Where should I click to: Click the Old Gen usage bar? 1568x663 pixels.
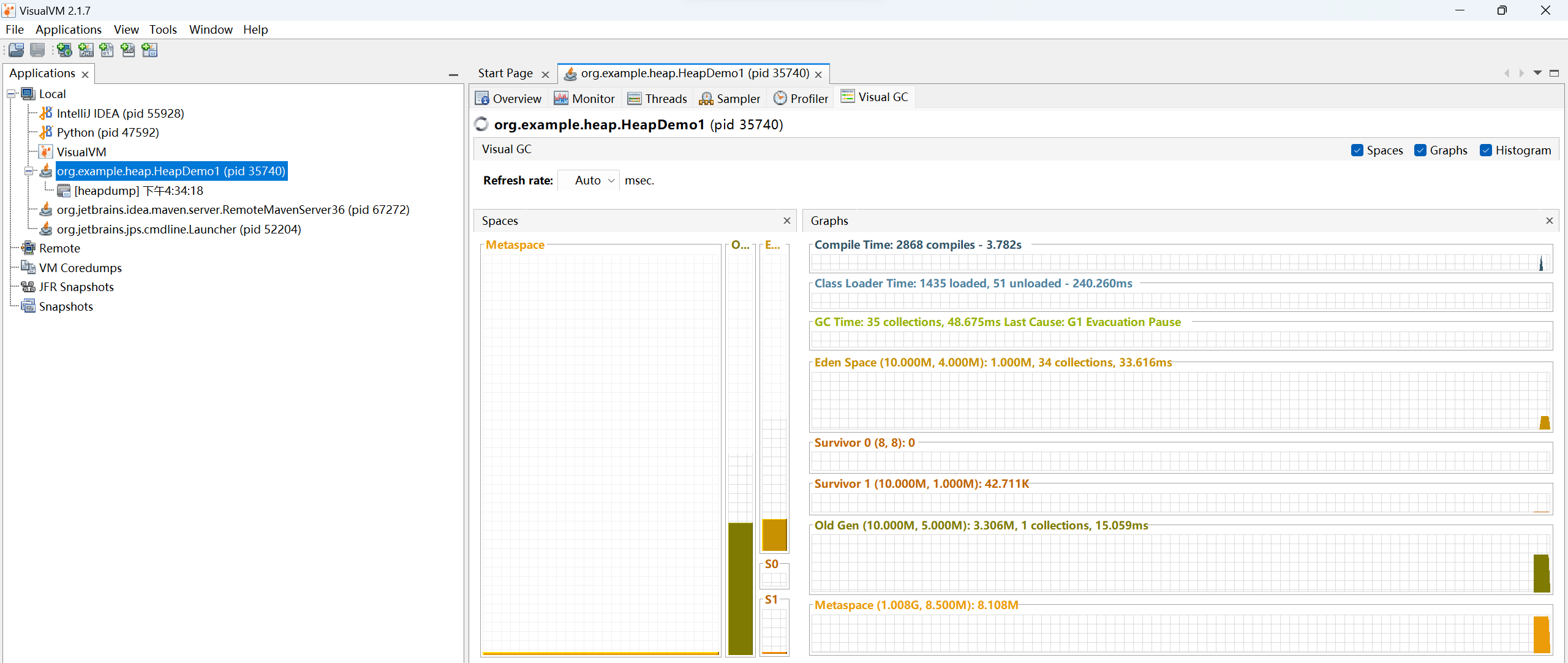coord(741,588)
